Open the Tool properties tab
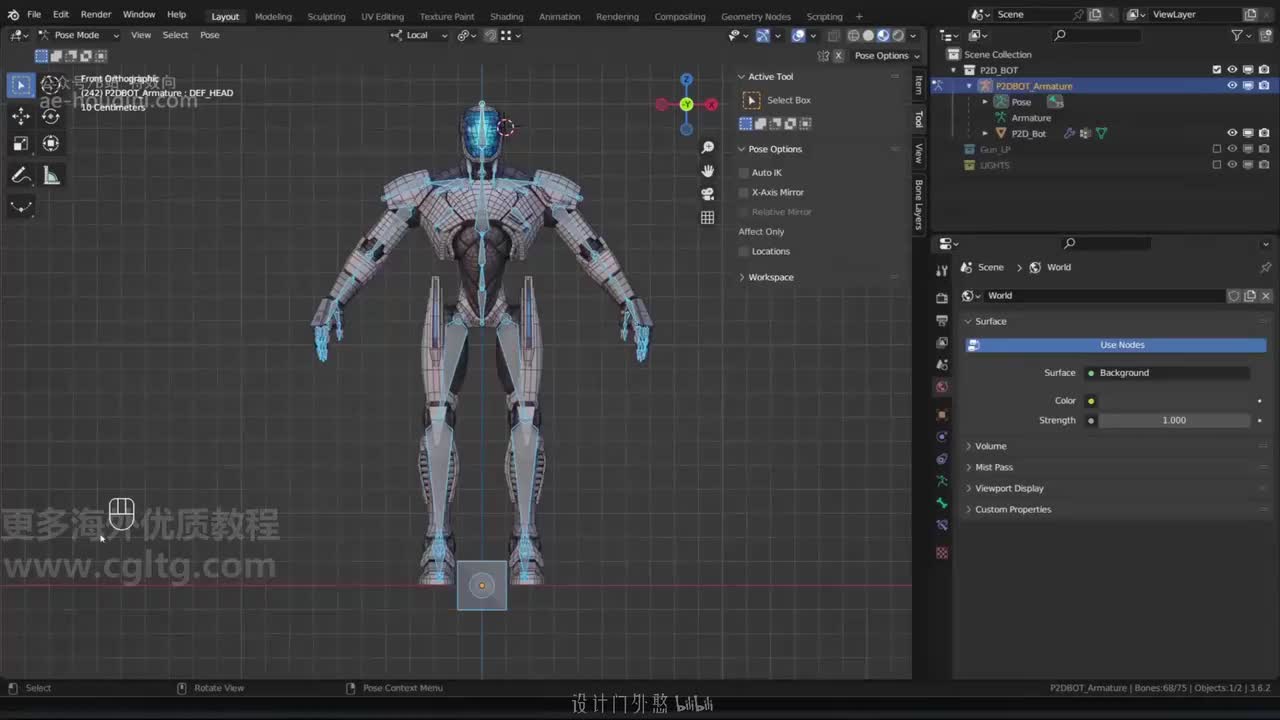Screen dimensions: 1280x720 [x=942, y=271]
